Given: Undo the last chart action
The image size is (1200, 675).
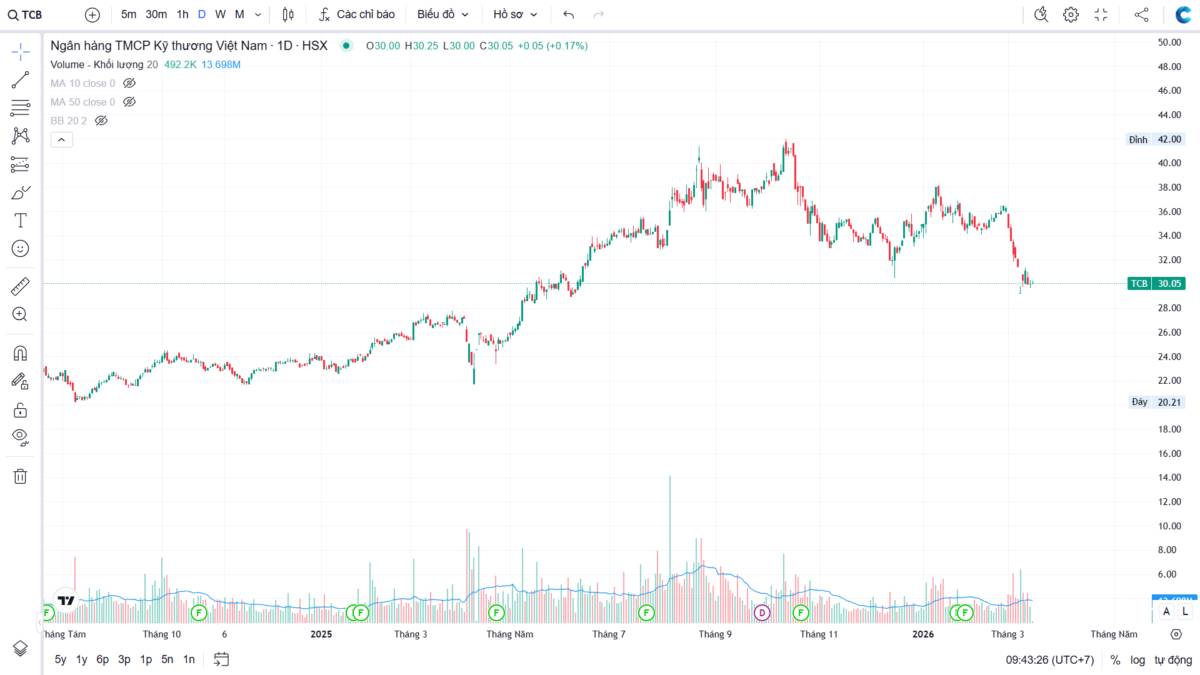Looking at the screenshot, I should 569,15.
